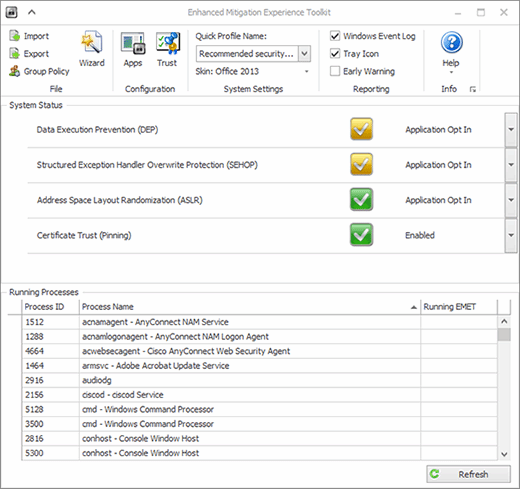Click the Export file icon

click(14, 53)
